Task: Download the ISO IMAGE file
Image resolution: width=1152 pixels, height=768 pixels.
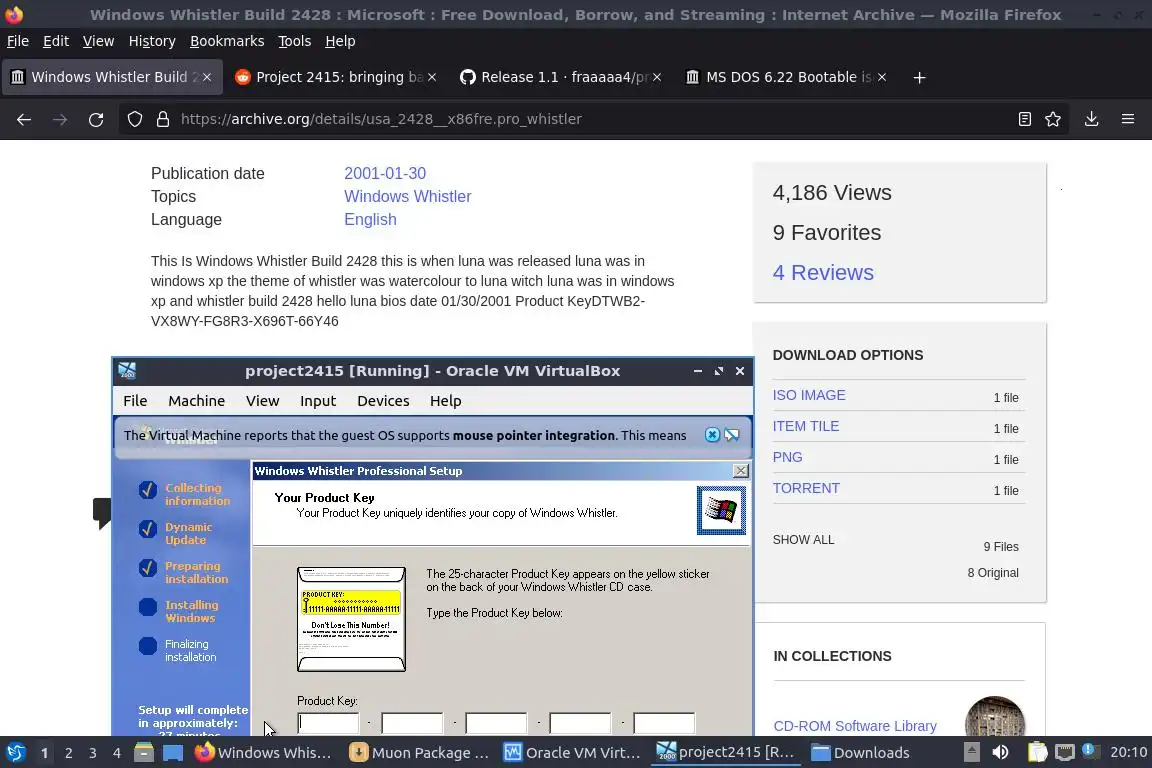Action: (809, 395)
